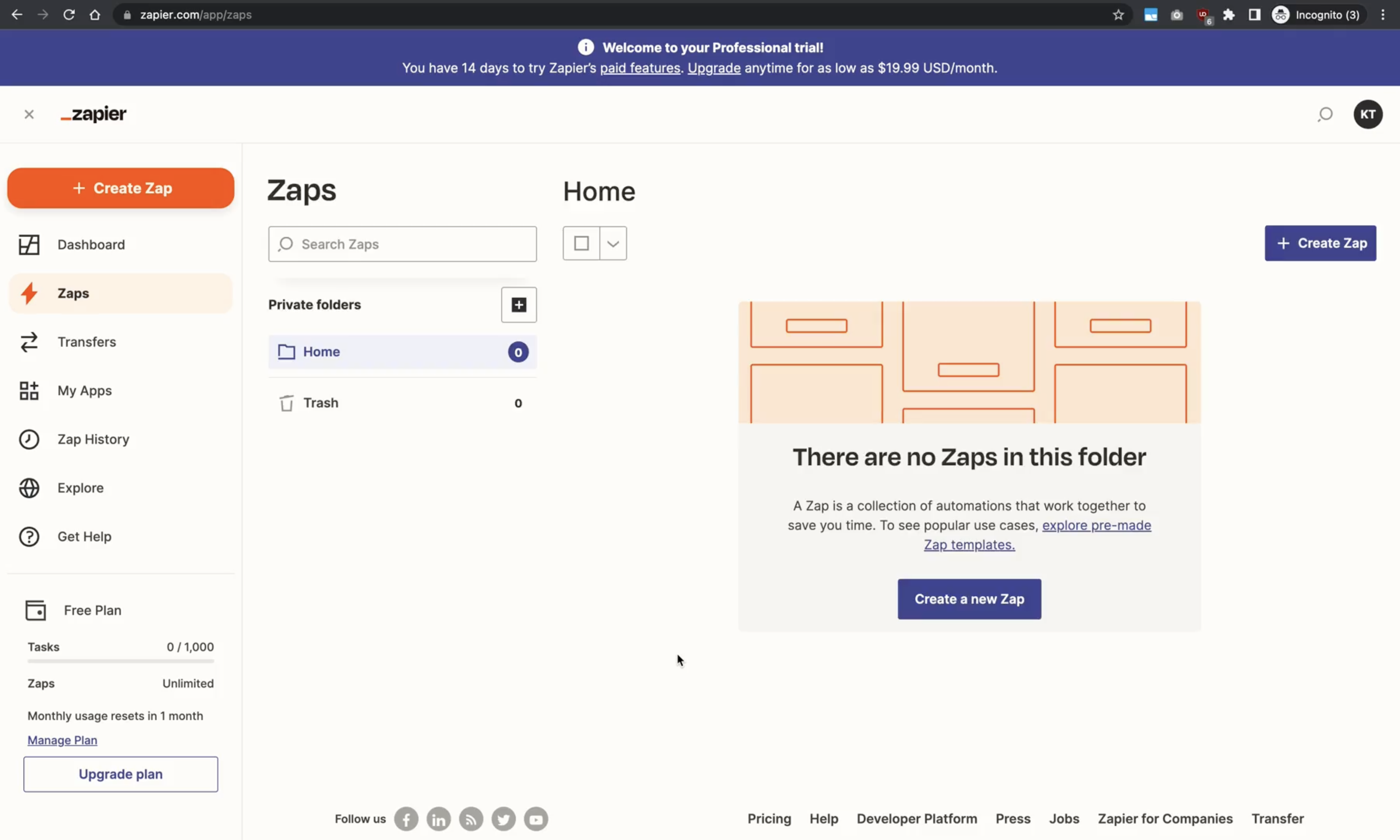Click the Upgrade link in banner
Screen dimensions: 1400x840
[x=714, y=68]
